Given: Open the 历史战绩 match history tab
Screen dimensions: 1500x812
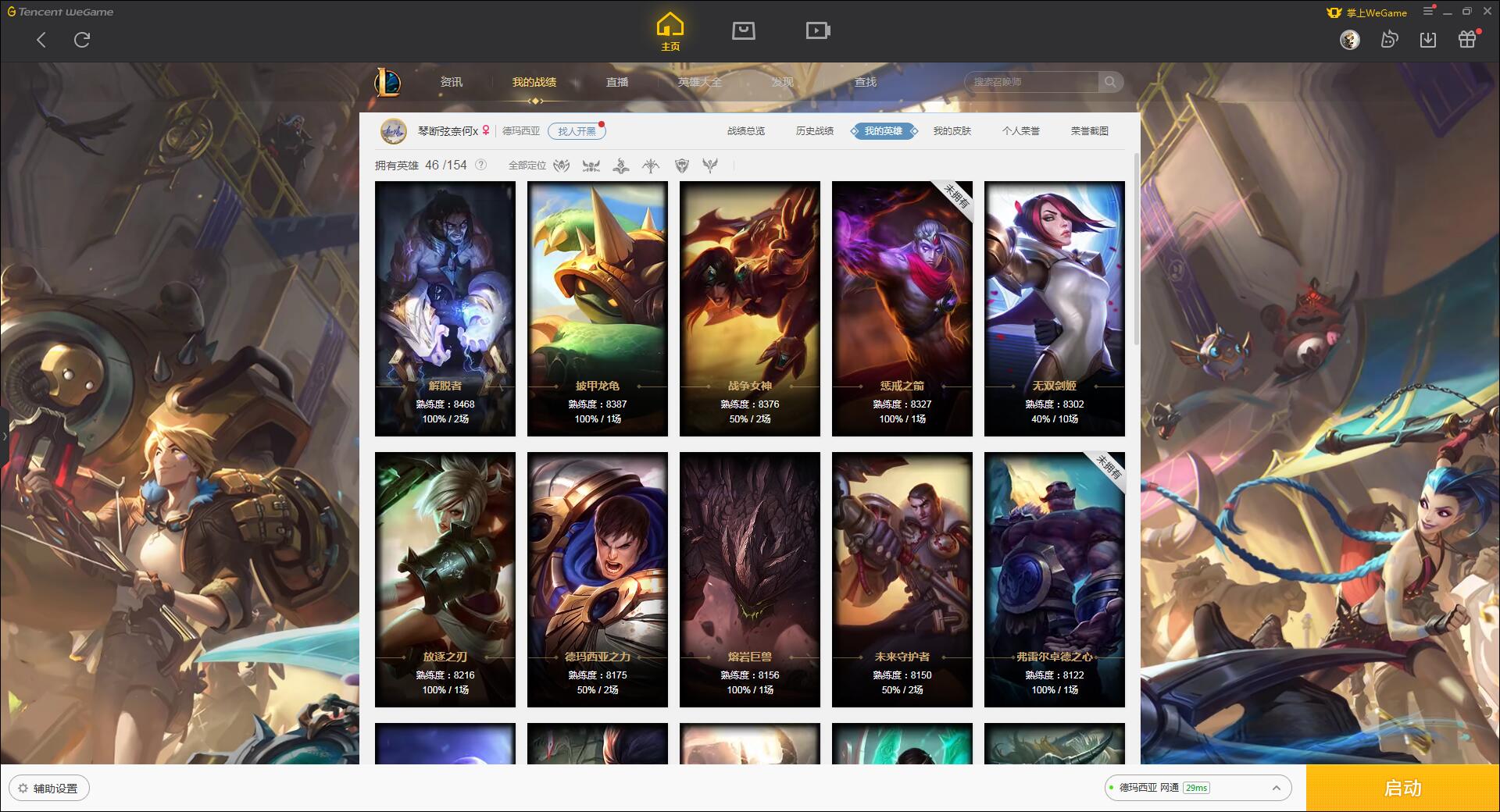Looking at the screenshot, I should point(815,131).
